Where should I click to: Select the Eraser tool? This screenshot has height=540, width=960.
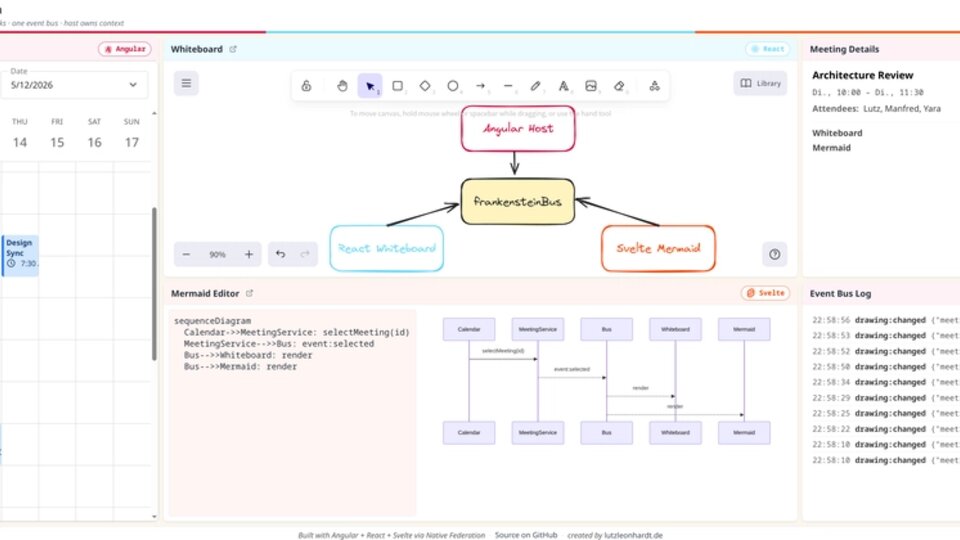point(619,86)
